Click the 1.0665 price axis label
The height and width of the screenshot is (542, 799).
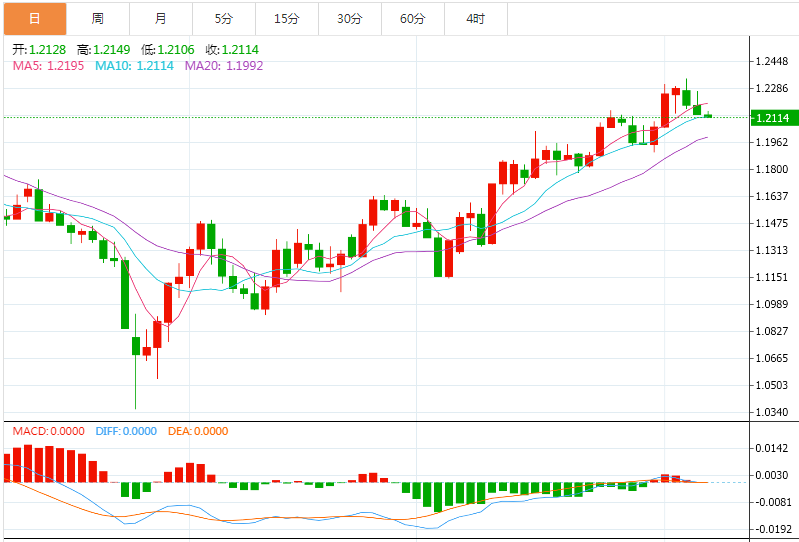pos(773,358)
